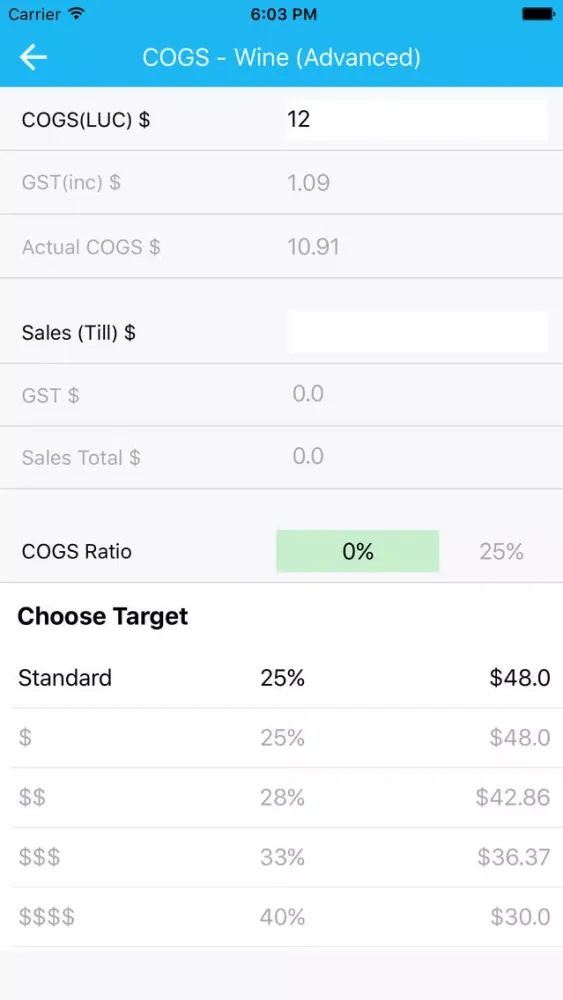563x1000 pixels.
Task: Tap the green 0% COGS Ratio bar
Action: [358, 551]
